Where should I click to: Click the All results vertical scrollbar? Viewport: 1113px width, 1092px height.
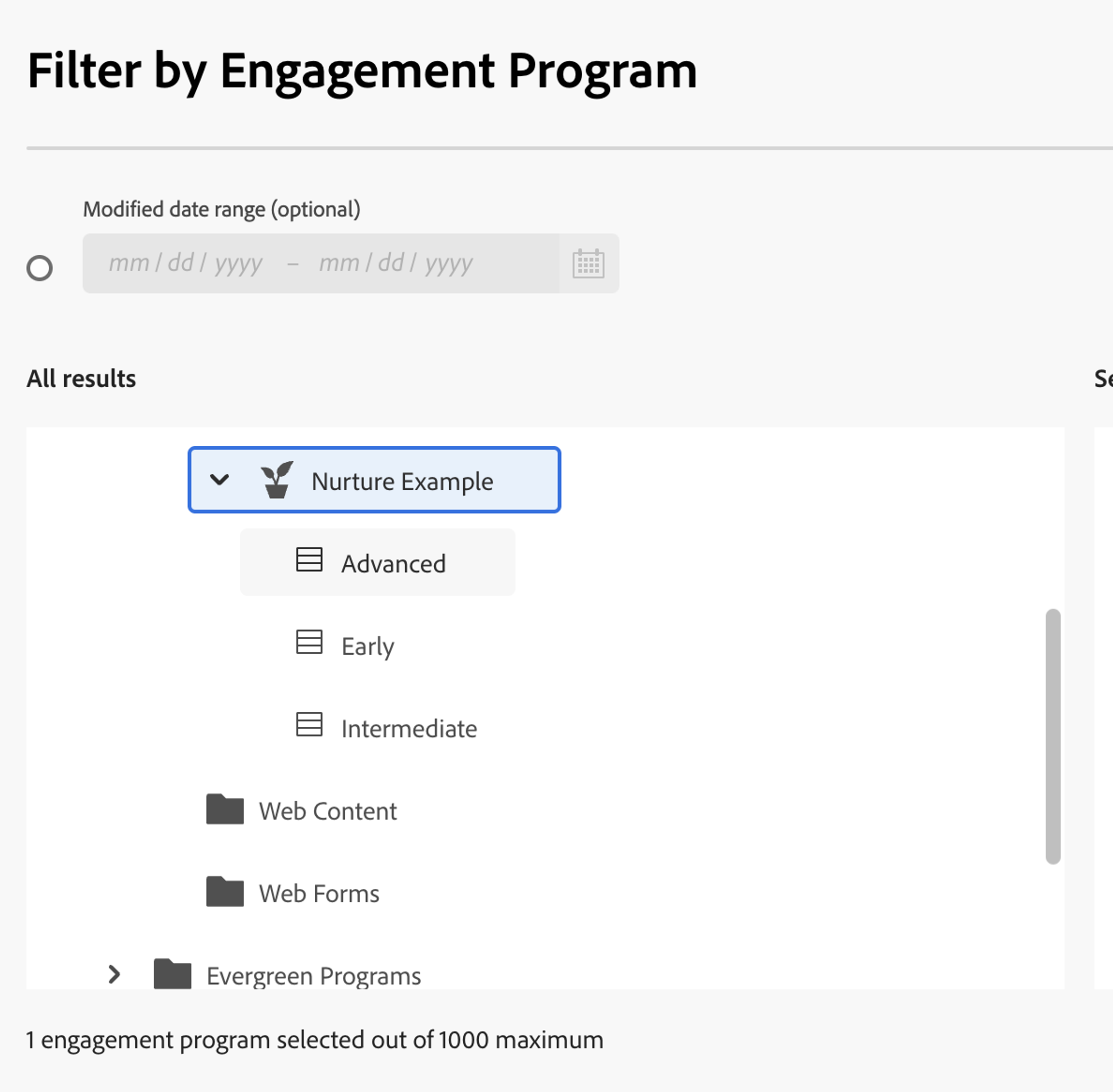click(1052, 736)
